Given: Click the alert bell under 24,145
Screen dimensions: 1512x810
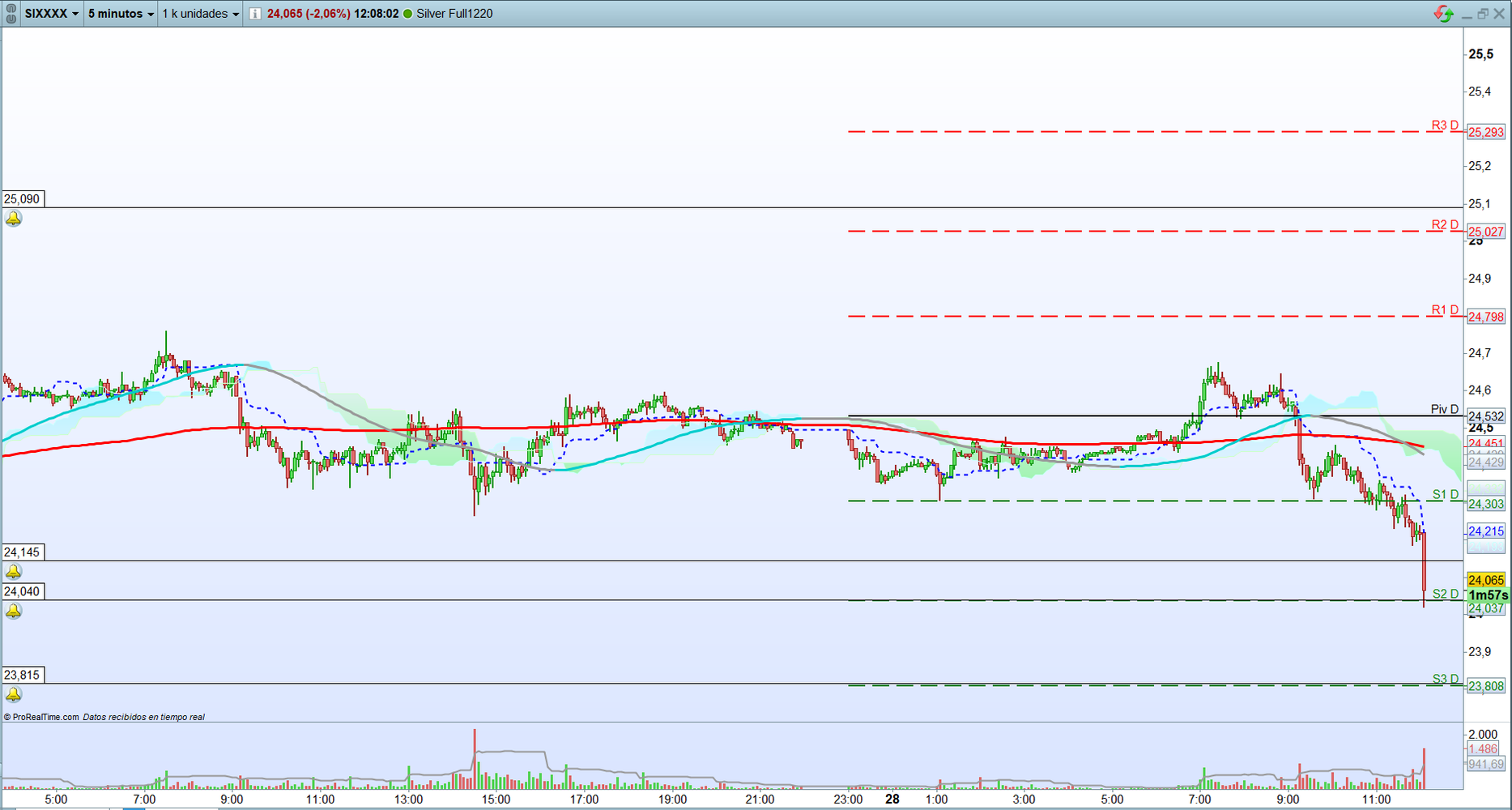Looking at the screenshot, I should pos(14,572).
